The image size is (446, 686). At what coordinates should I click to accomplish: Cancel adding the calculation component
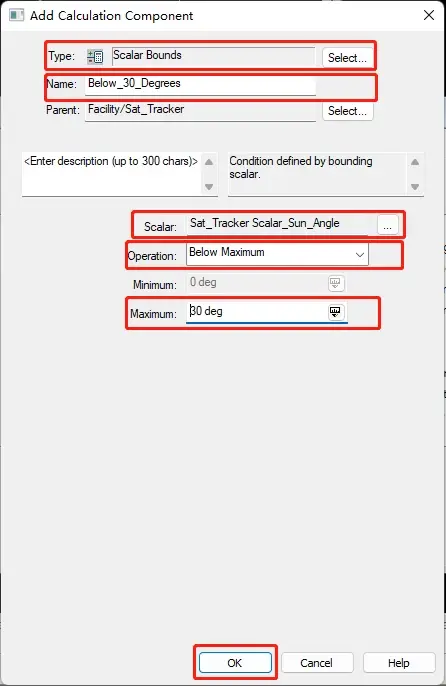(316, 662)
